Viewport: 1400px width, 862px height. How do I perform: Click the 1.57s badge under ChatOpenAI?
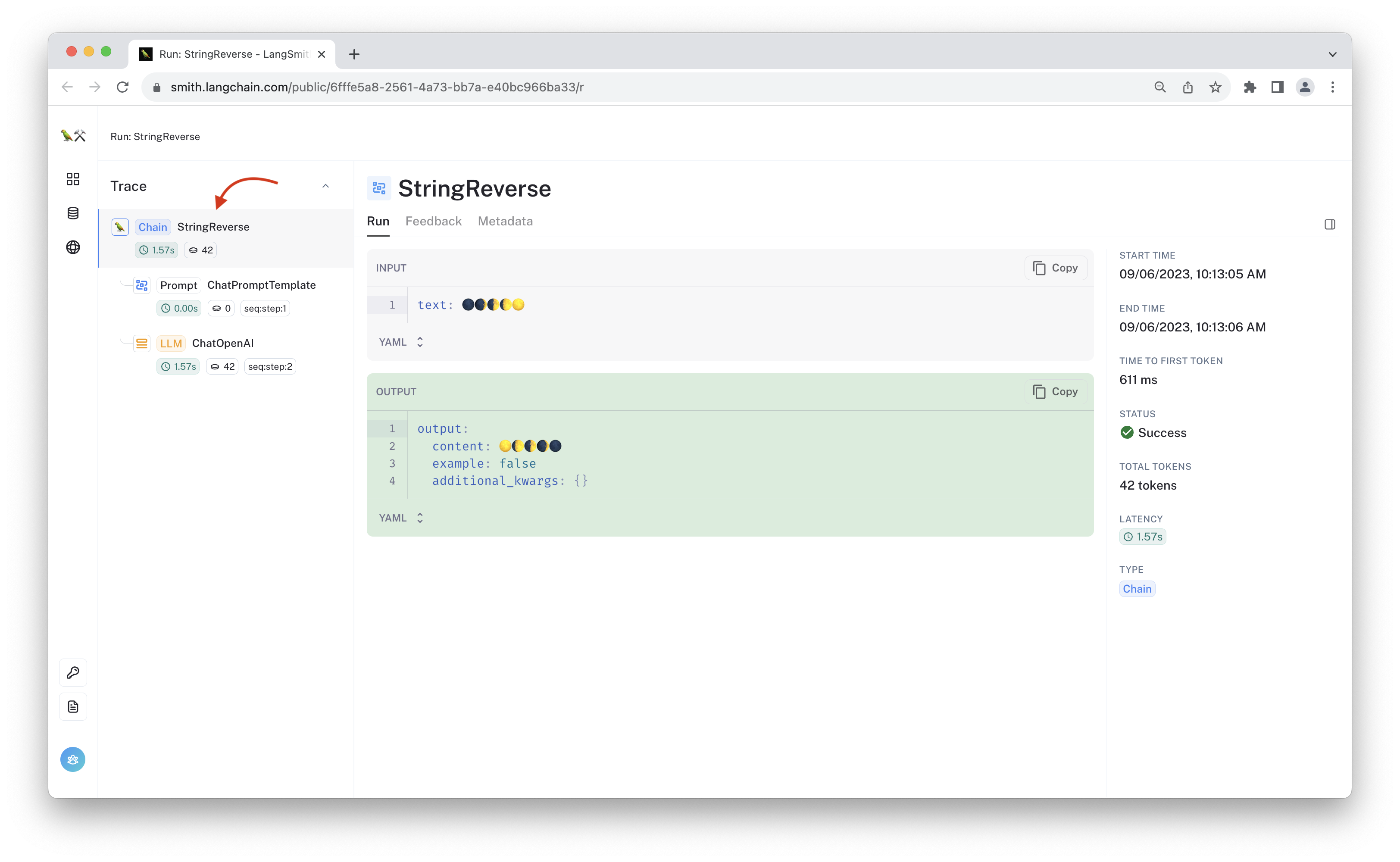[178, 367]
